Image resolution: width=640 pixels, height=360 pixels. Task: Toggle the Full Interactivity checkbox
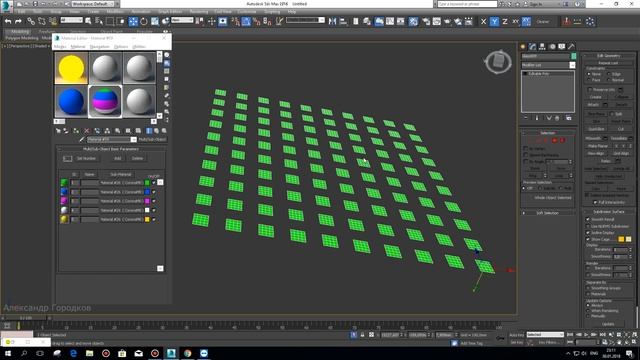tap(595, 202)
